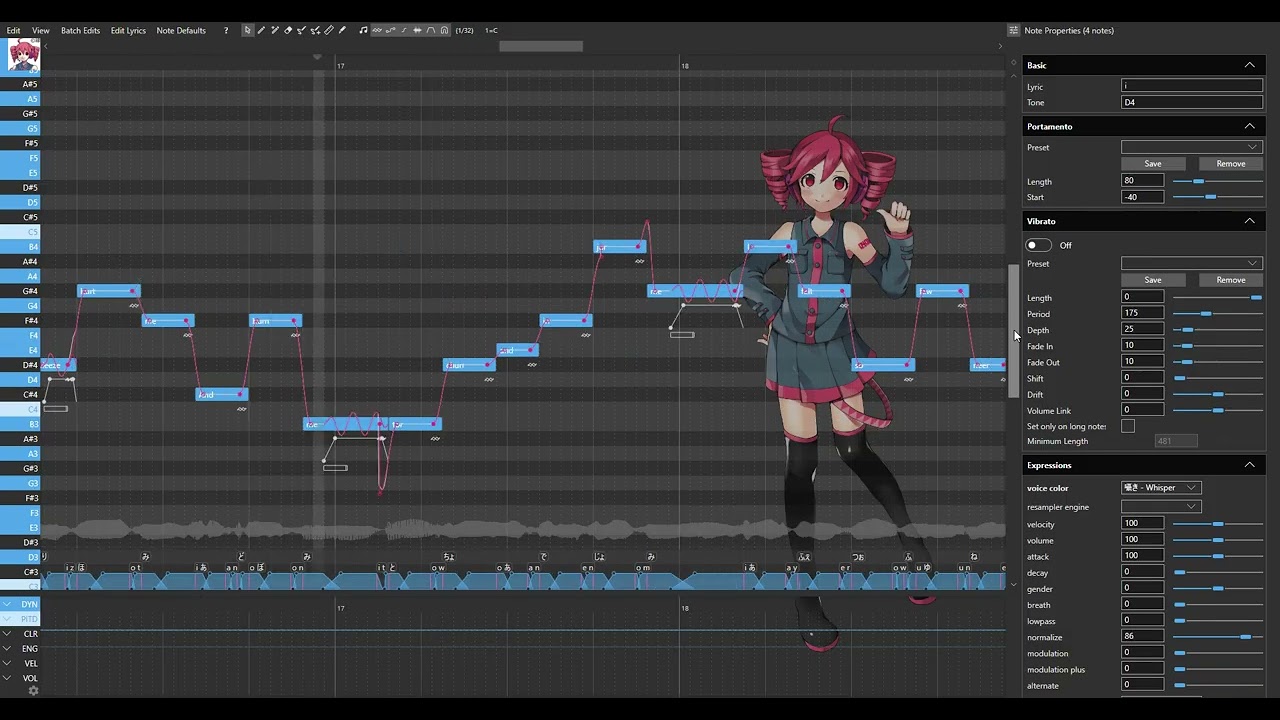This screenshot has width=1280, height=720.
Task: Select the CLR expression row
Action: (x=20, y=634)
